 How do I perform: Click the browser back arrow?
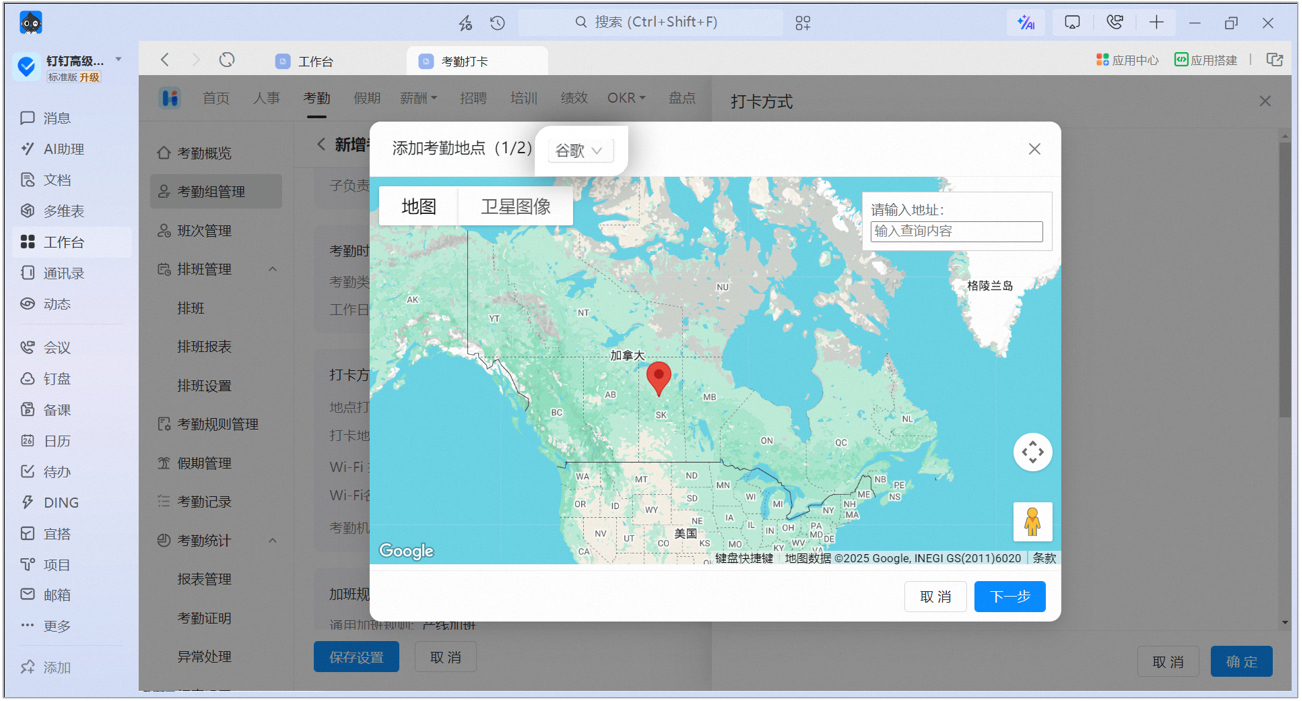pos(165,60)
